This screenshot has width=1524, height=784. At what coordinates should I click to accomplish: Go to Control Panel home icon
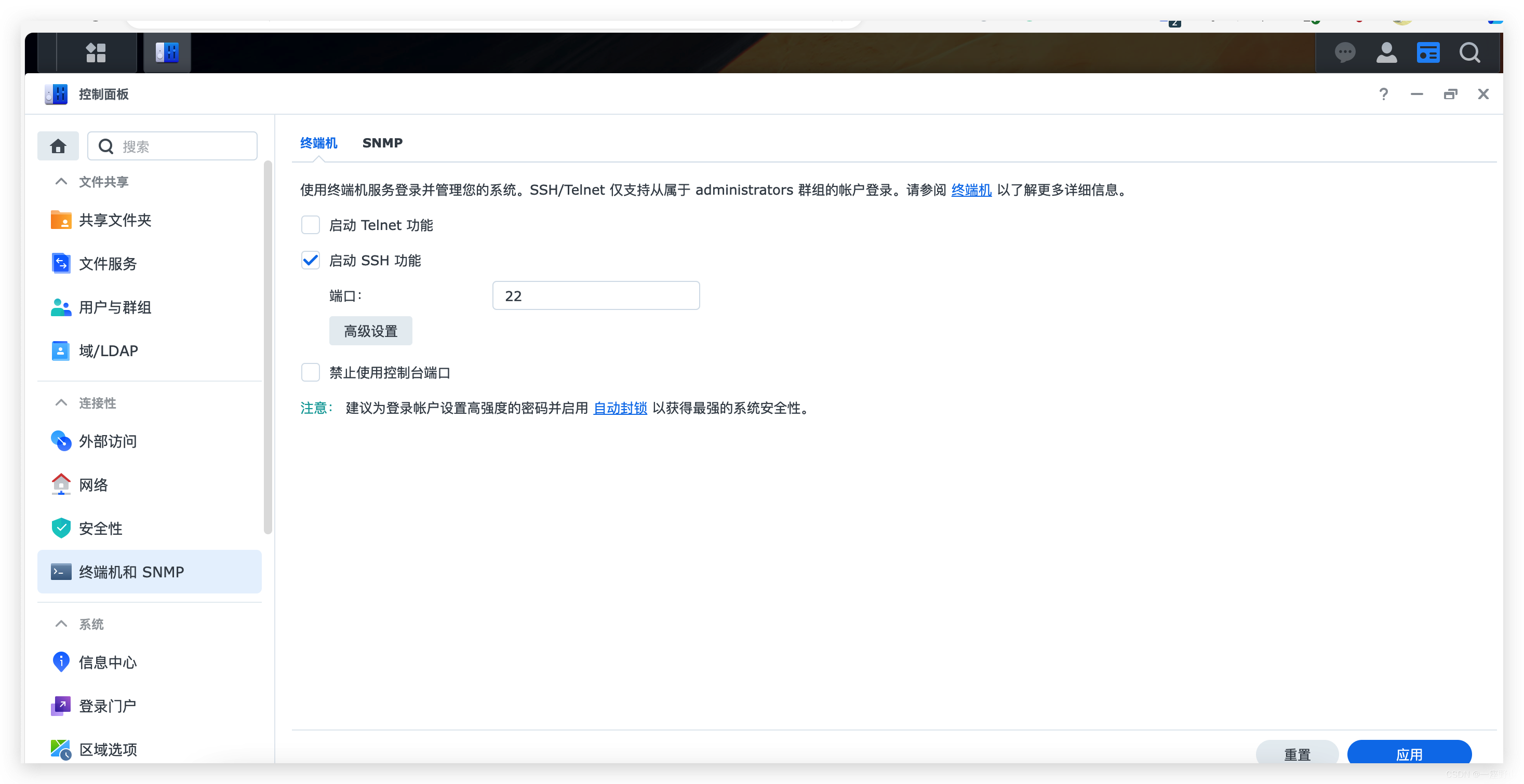58,146
